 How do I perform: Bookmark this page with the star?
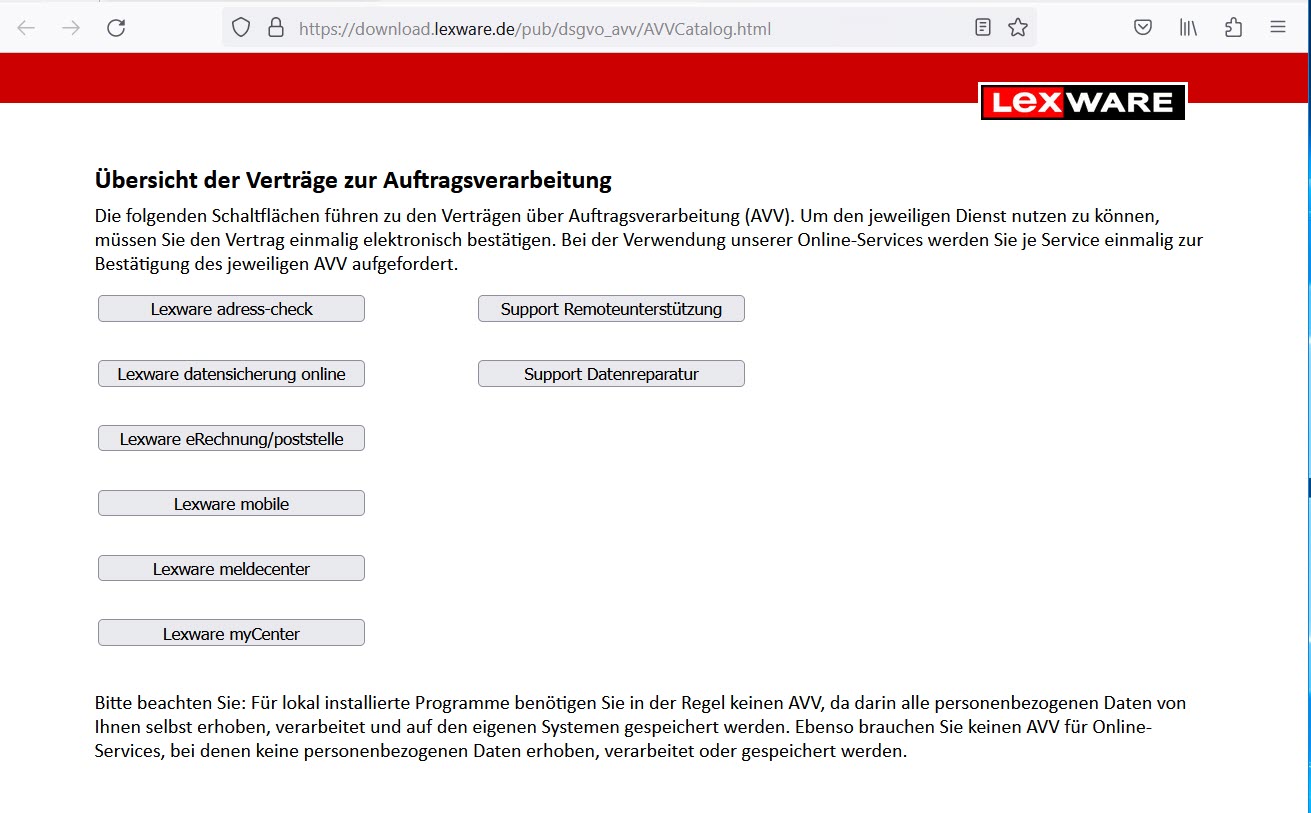click(x=1018, y=27)
